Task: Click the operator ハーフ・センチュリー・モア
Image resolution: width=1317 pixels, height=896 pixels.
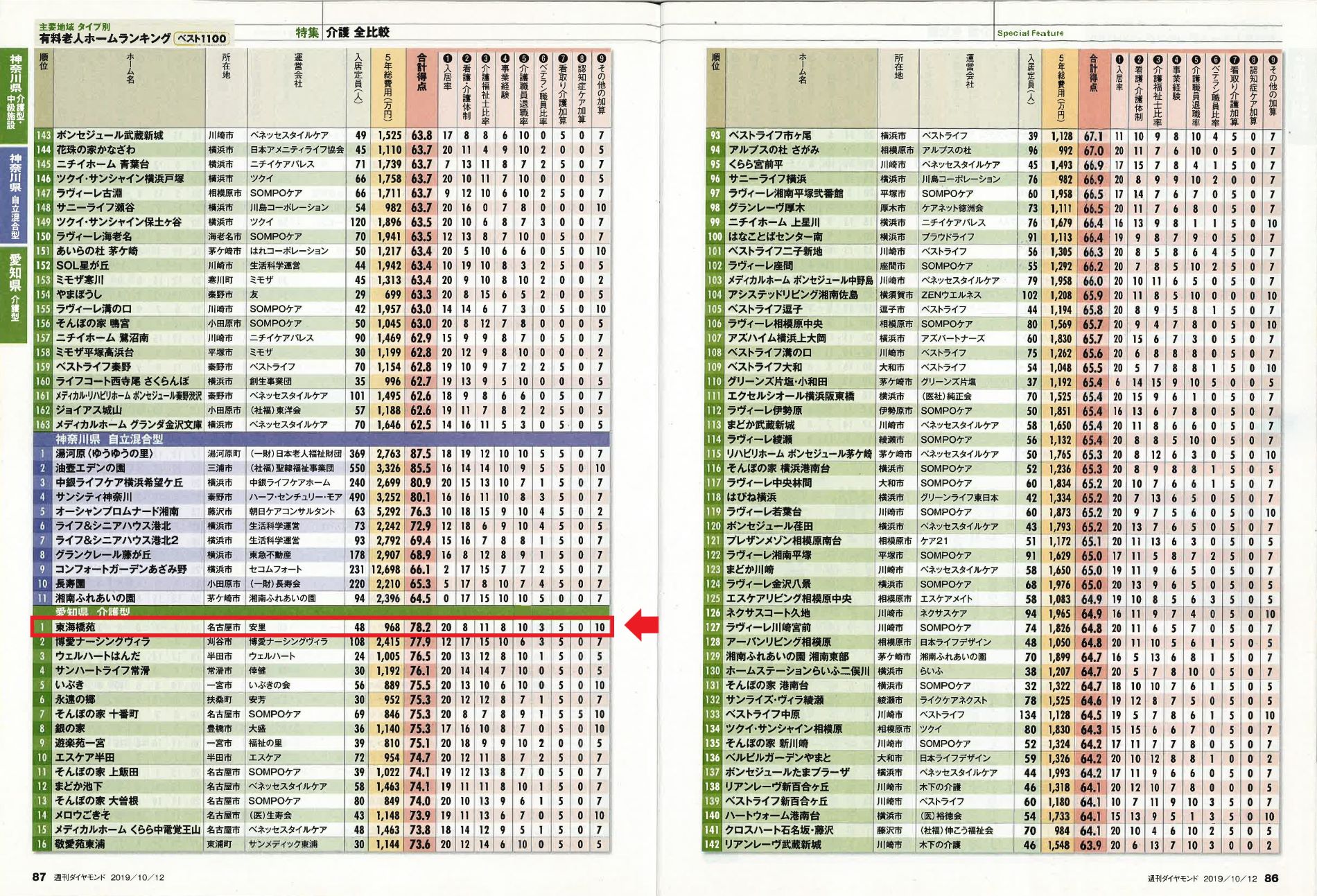Action: [x=295, y=497]
